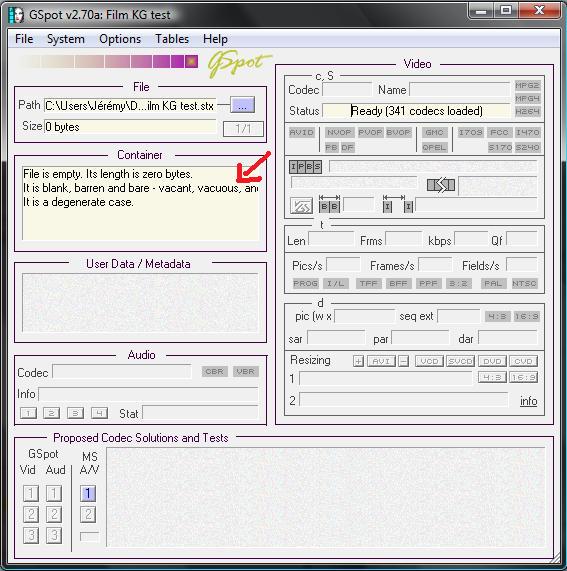Click the Resizing CVD button

pyautogui.click(x=523, y=361)
